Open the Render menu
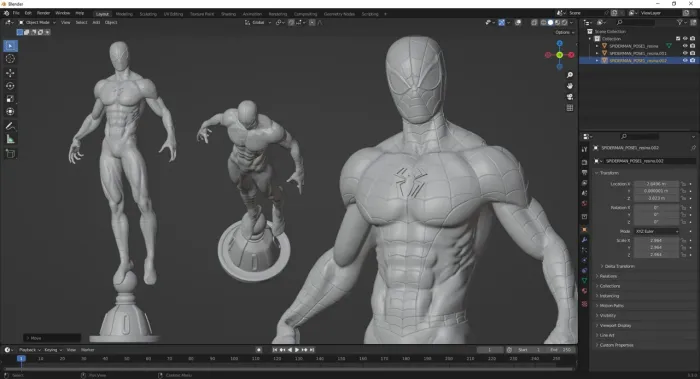 click(43, 13)
